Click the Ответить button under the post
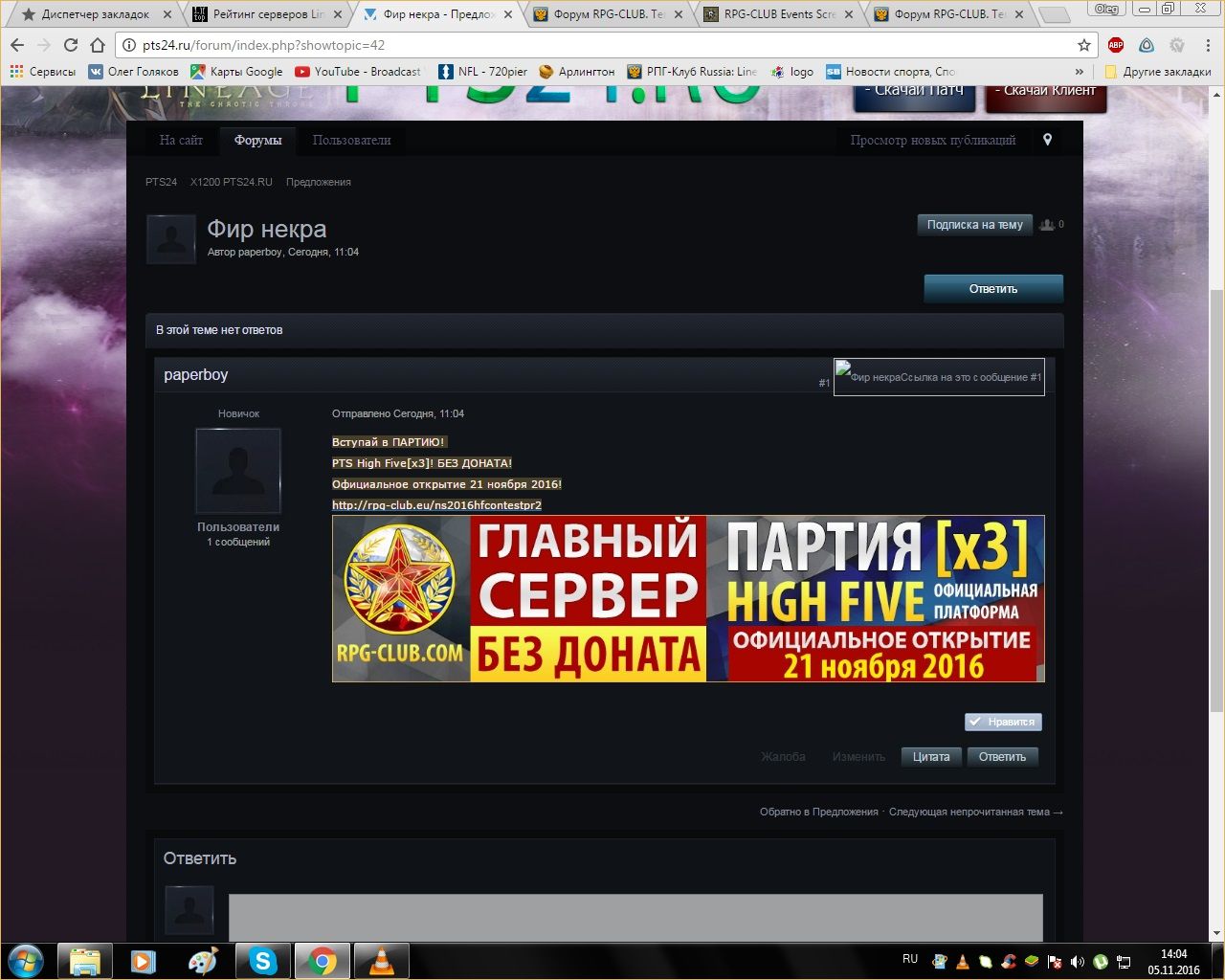 (1002, 757)
